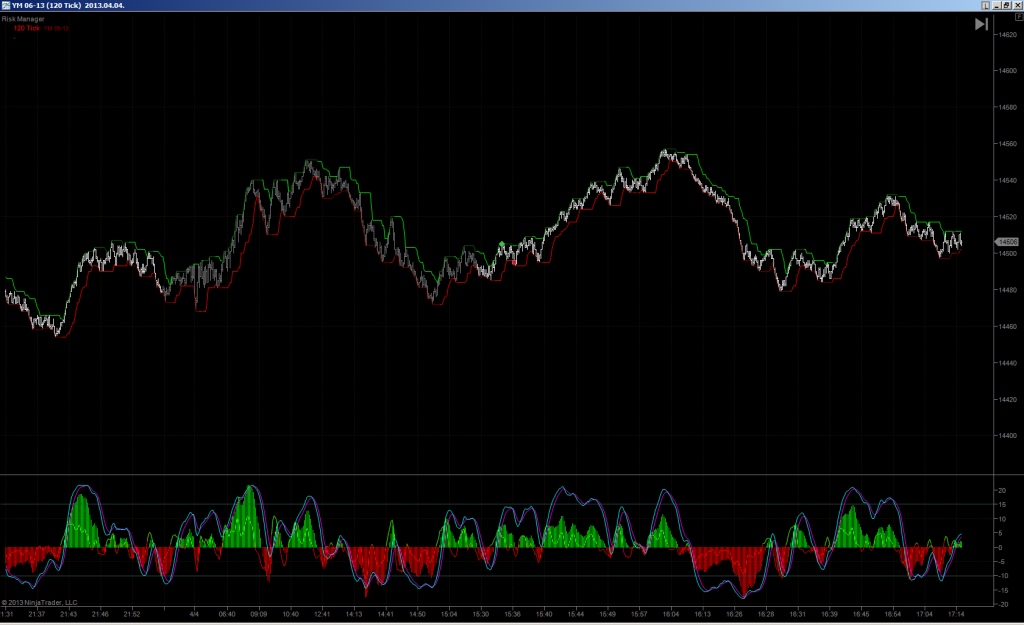
Task: Click price axis label 14560
Action: coord(1008,144)
